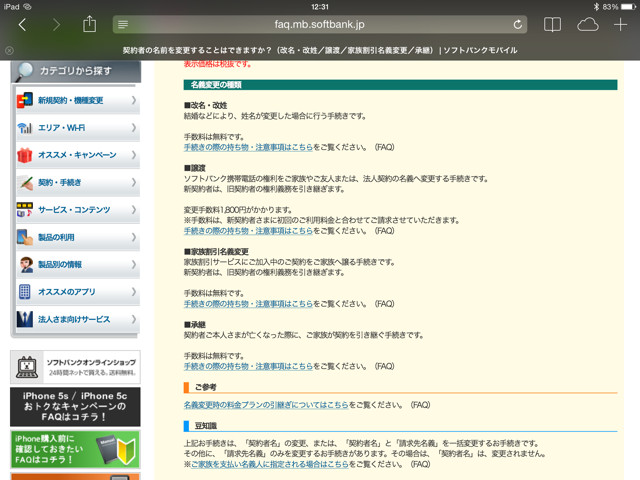This screenshot has width=640, height=480.
Task: Click the 豆知識 section heading
Action: [205, 426]
